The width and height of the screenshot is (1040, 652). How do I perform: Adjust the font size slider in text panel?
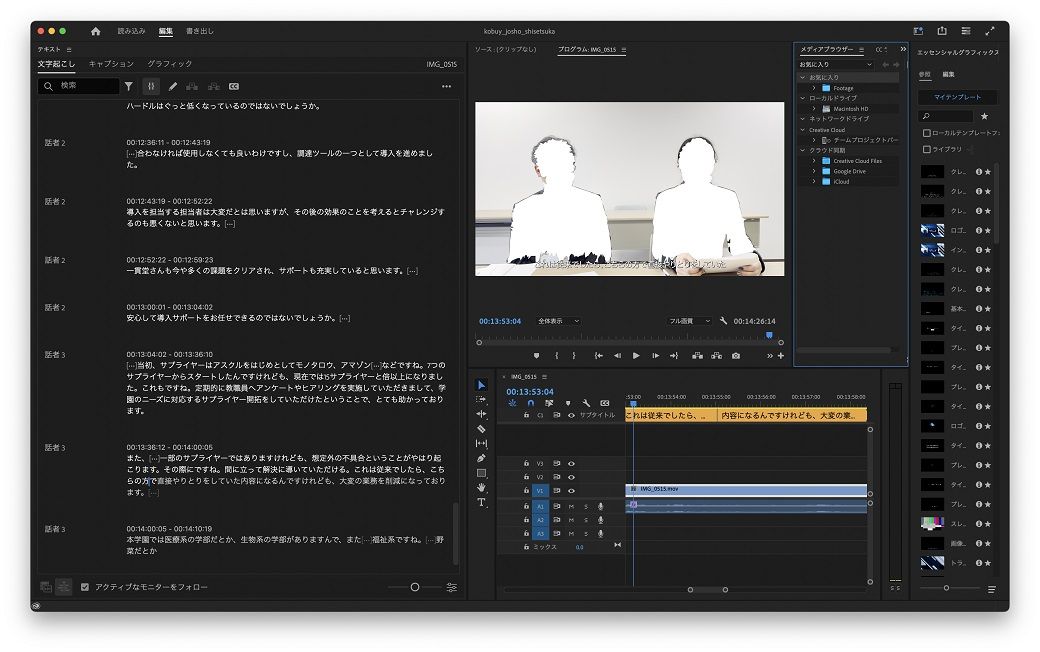415,587
